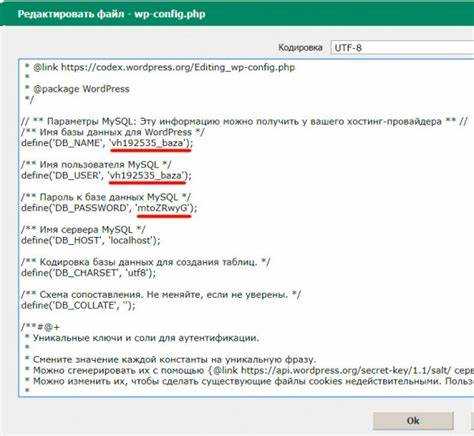The image size is (474, 436).
Task: Place cursor on DB_PASSWORD value mtoZRwyG
Action: click(x=163, y=208)
